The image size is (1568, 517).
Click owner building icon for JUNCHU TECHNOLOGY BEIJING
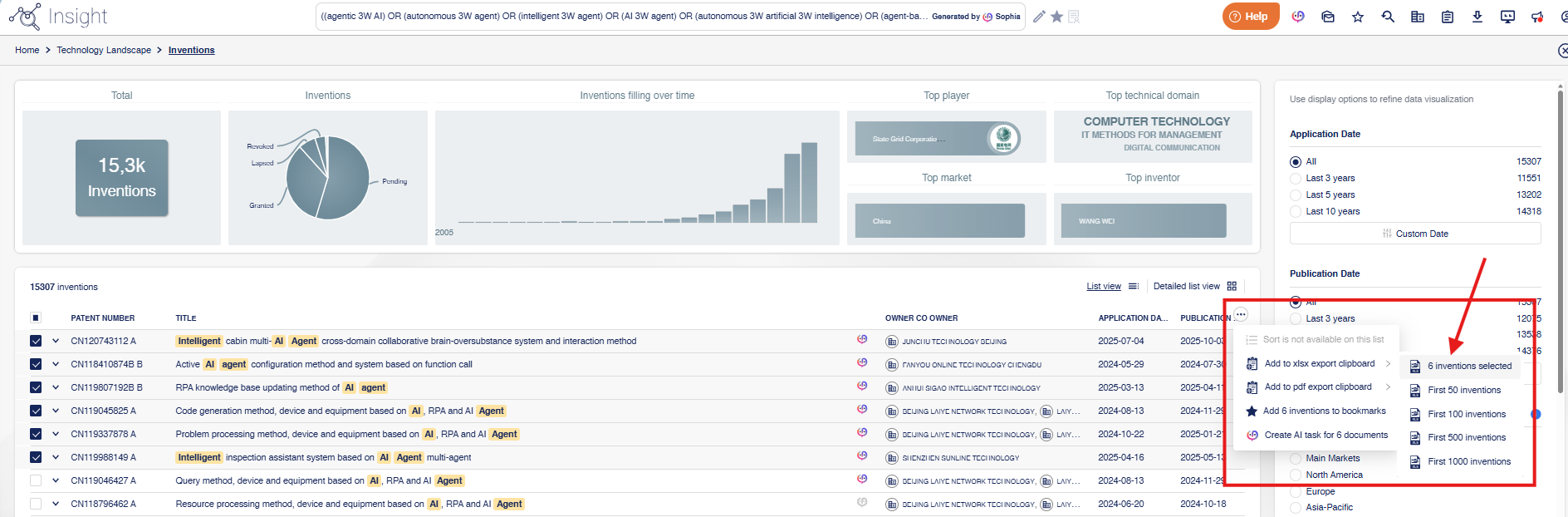892,342
